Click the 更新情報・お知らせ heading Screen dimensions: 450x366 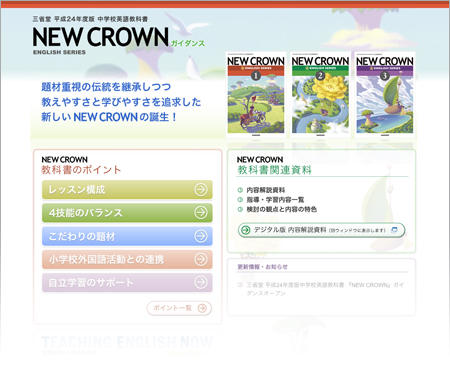[262, 267]
